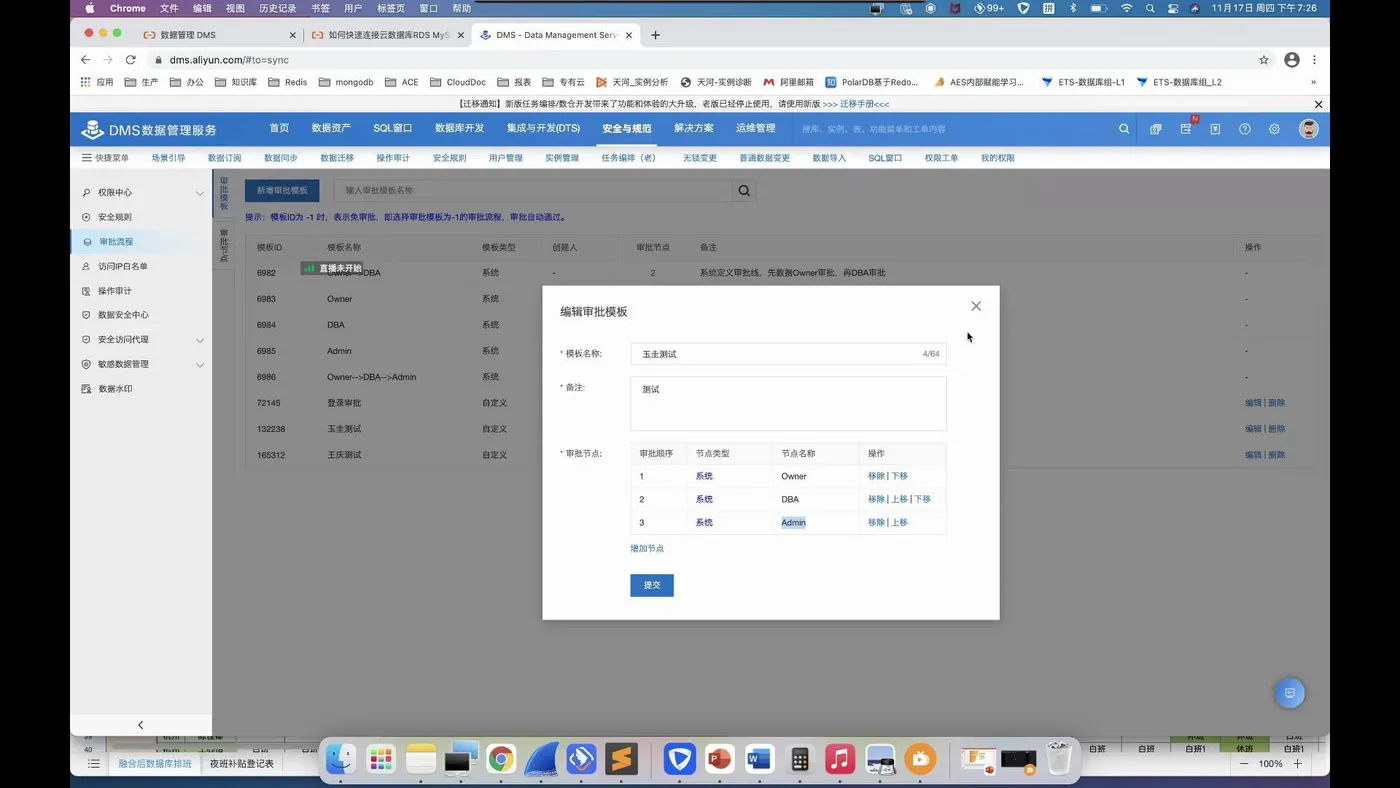Open the user avatar in DMS header
Viewport: 1400px width, 788px height.
pos(1308,129)
